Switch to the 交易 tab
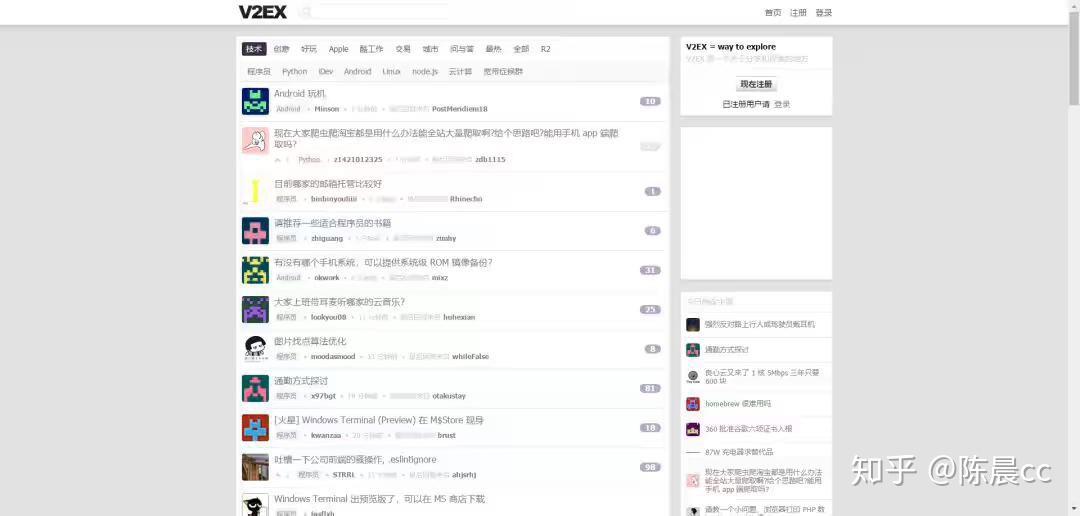Image resolution: width=1080 pixels, height=516 pixels. (403, 49)
